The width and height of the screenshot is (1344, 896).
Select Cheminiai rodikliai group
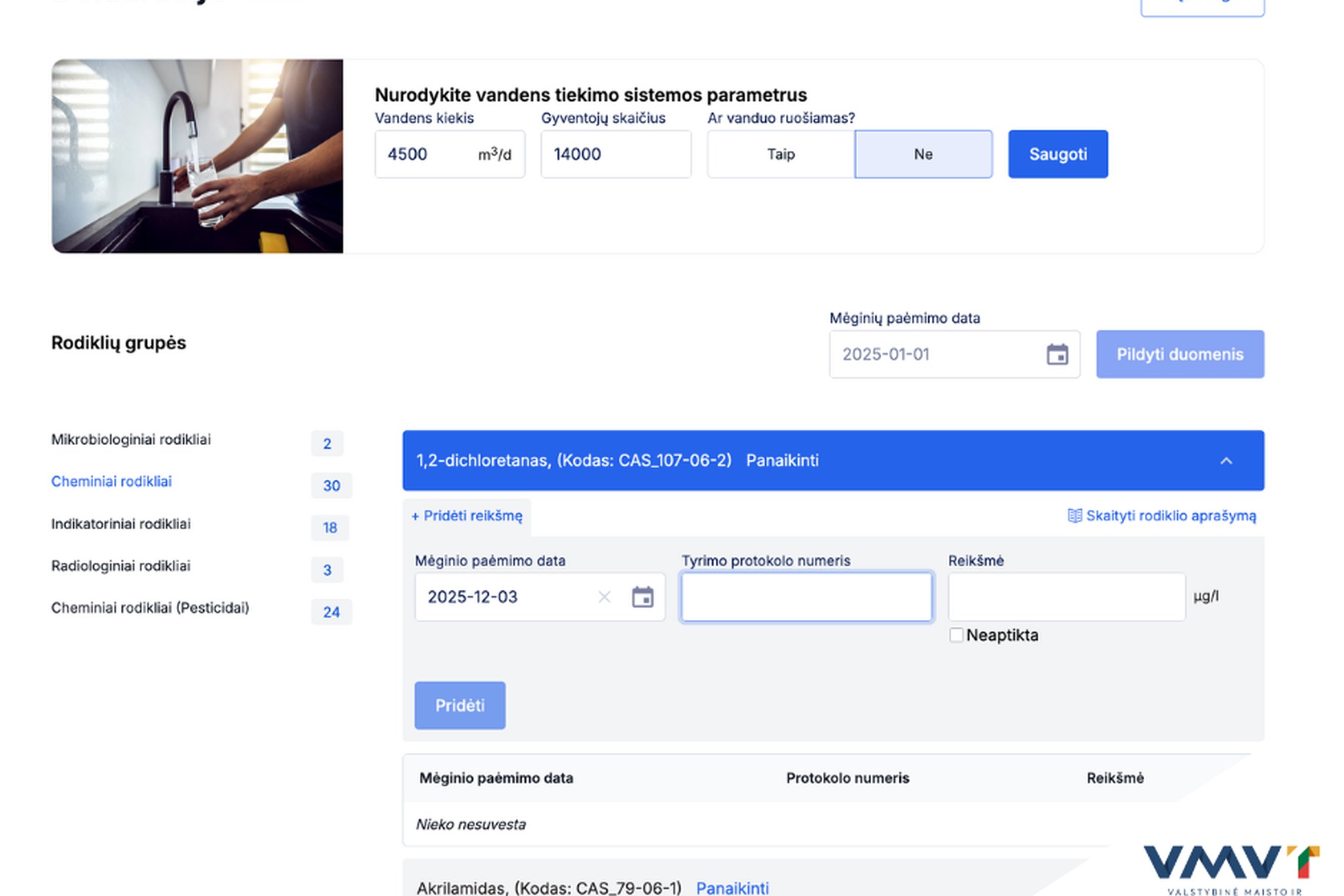tap(111, 481)
